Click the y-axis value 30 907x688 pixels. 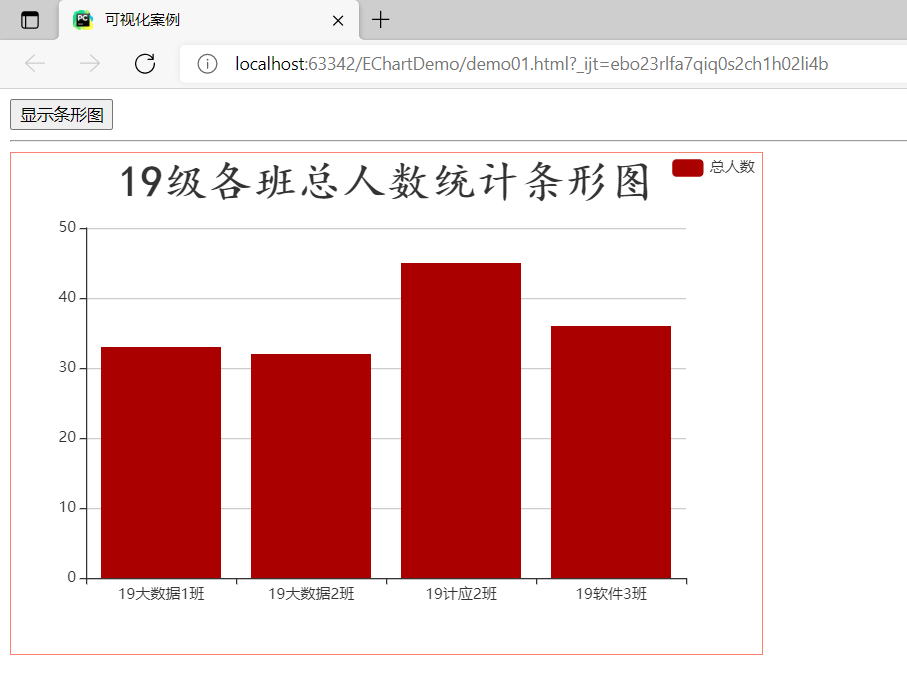67,367
